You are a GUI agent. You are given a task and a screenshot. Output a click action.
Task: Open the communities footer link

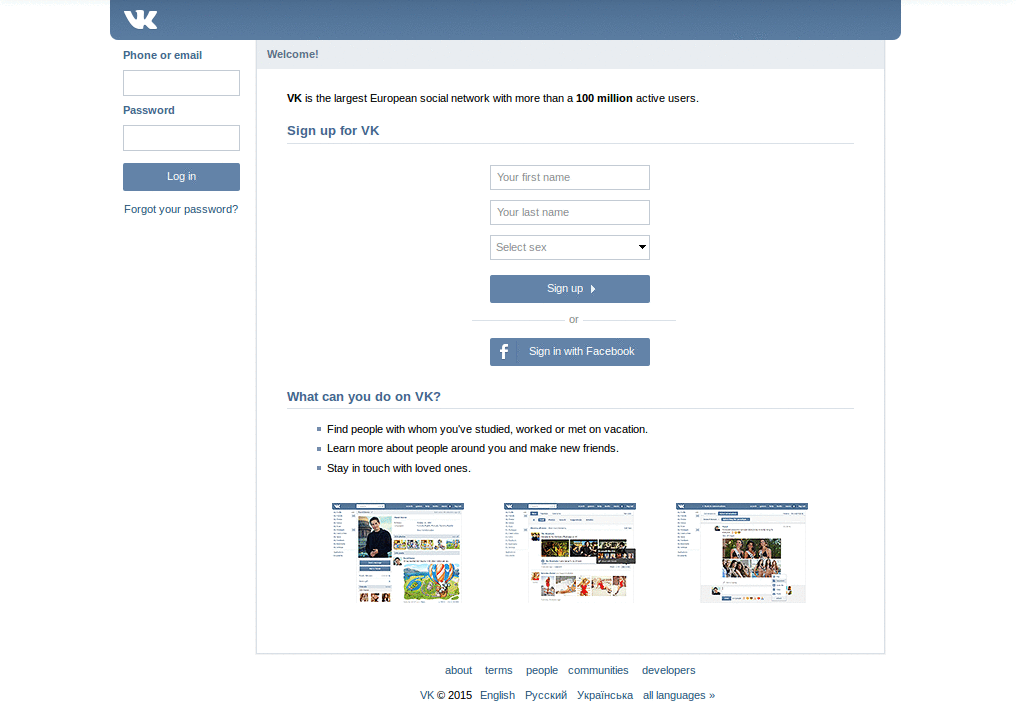[x=598, y=670]
